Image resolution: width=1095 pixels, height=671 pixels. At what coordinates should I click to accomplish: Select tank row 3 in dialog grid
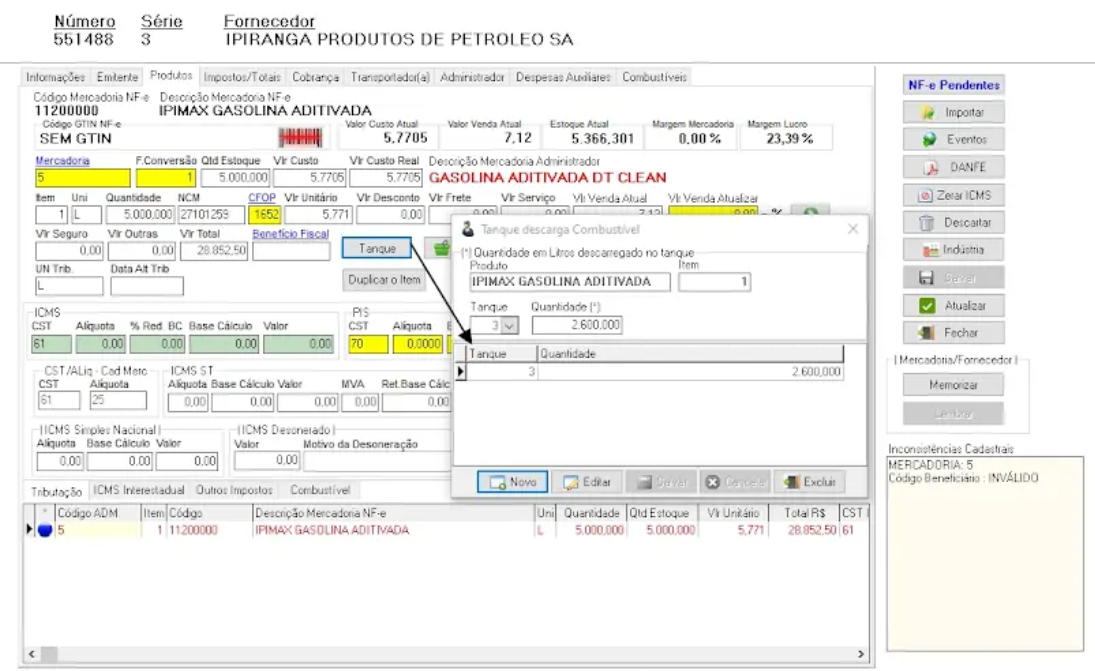pyautogui.click(x=654, y=371)
